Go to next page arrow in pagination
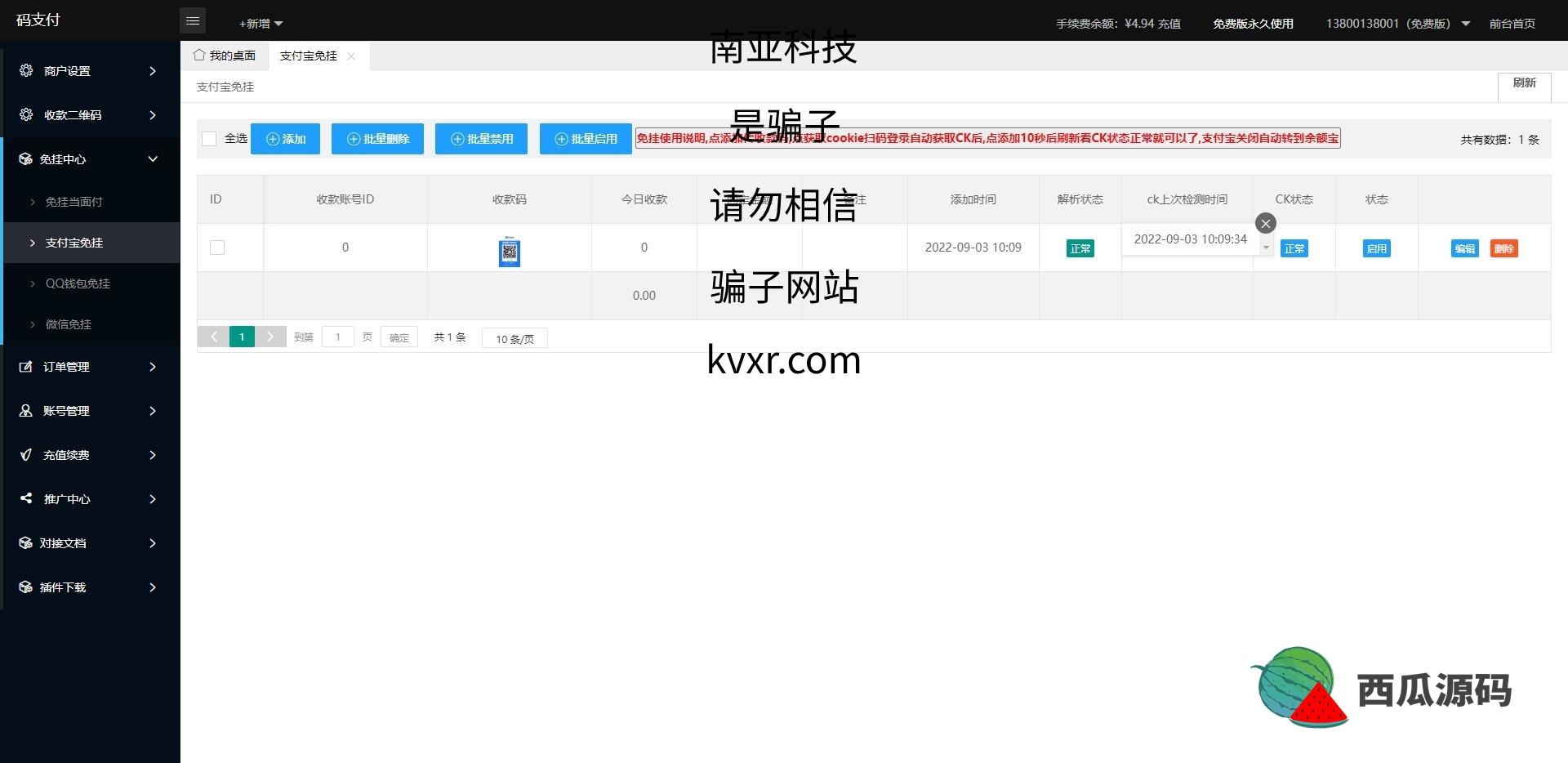This screenshot has height=763, width=1568. pos(270,337)
